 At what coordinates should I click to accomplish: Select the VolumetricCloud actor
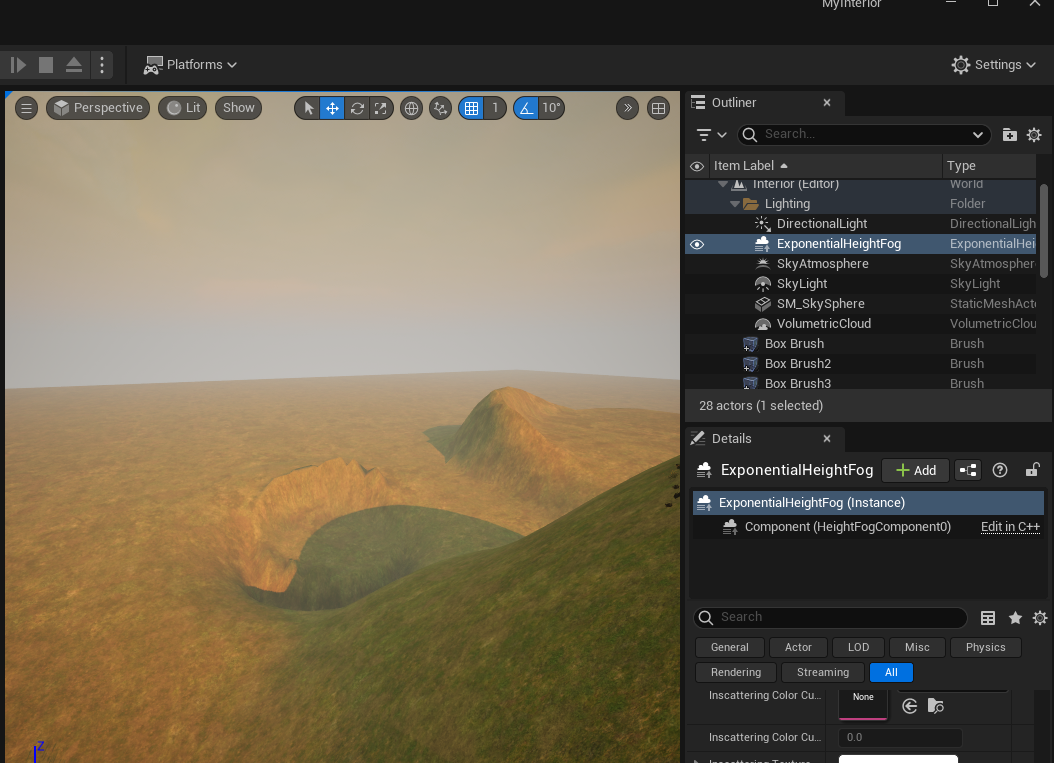click(x=823, y=323)
